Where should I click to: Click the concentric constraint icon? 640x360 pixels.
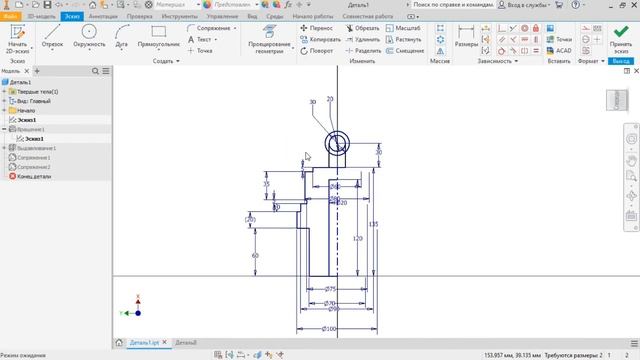(x=524, y=28)
